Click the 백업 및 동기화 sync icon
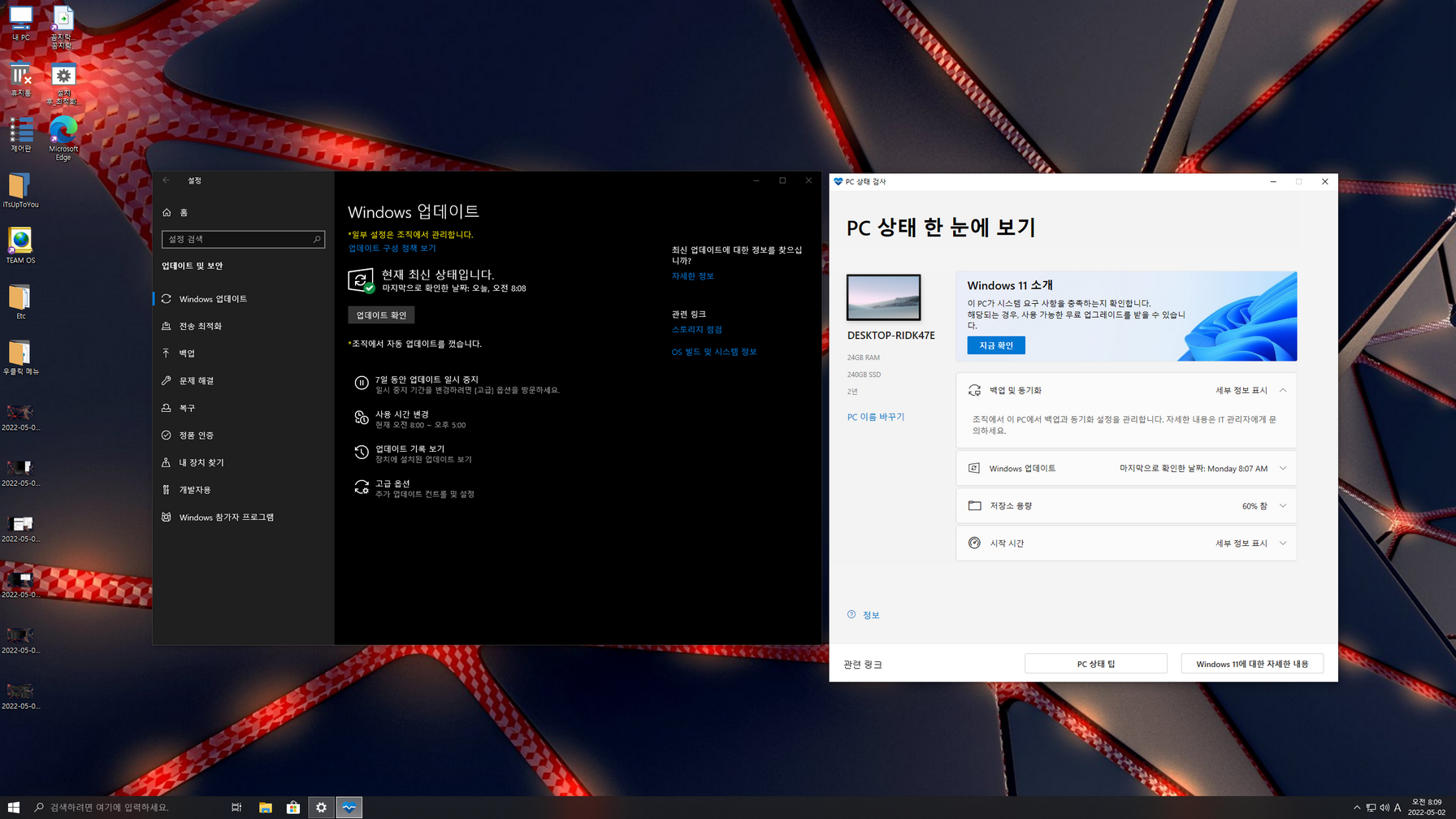The width and height of the screenshot is (1456, 819). click(x=974, y=391)
